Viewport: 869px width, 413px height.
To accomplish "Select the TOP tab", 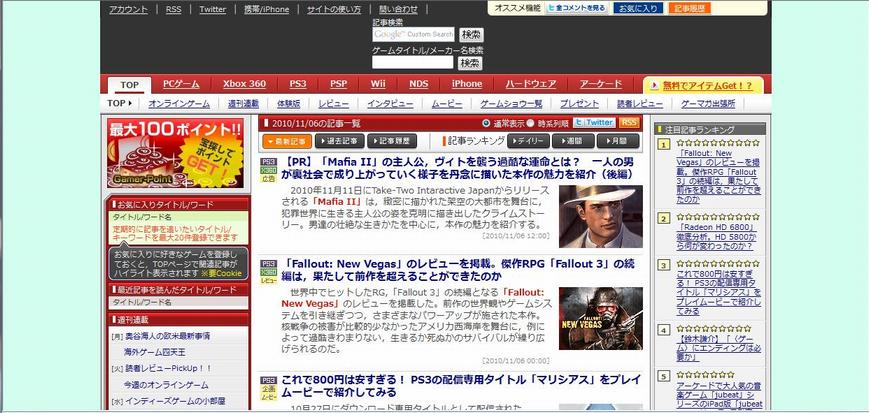I will 130,85.
